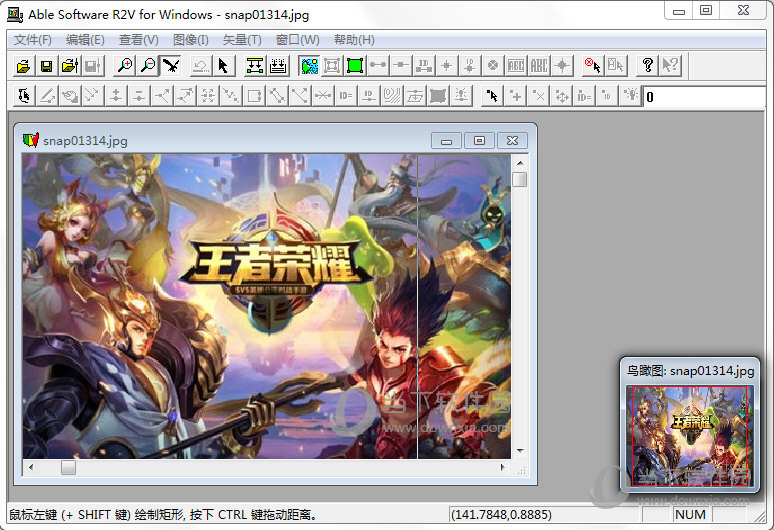Click the line with two end nodes icon
This screenshot has height=530, width=774.
click(x=378, y=66)
